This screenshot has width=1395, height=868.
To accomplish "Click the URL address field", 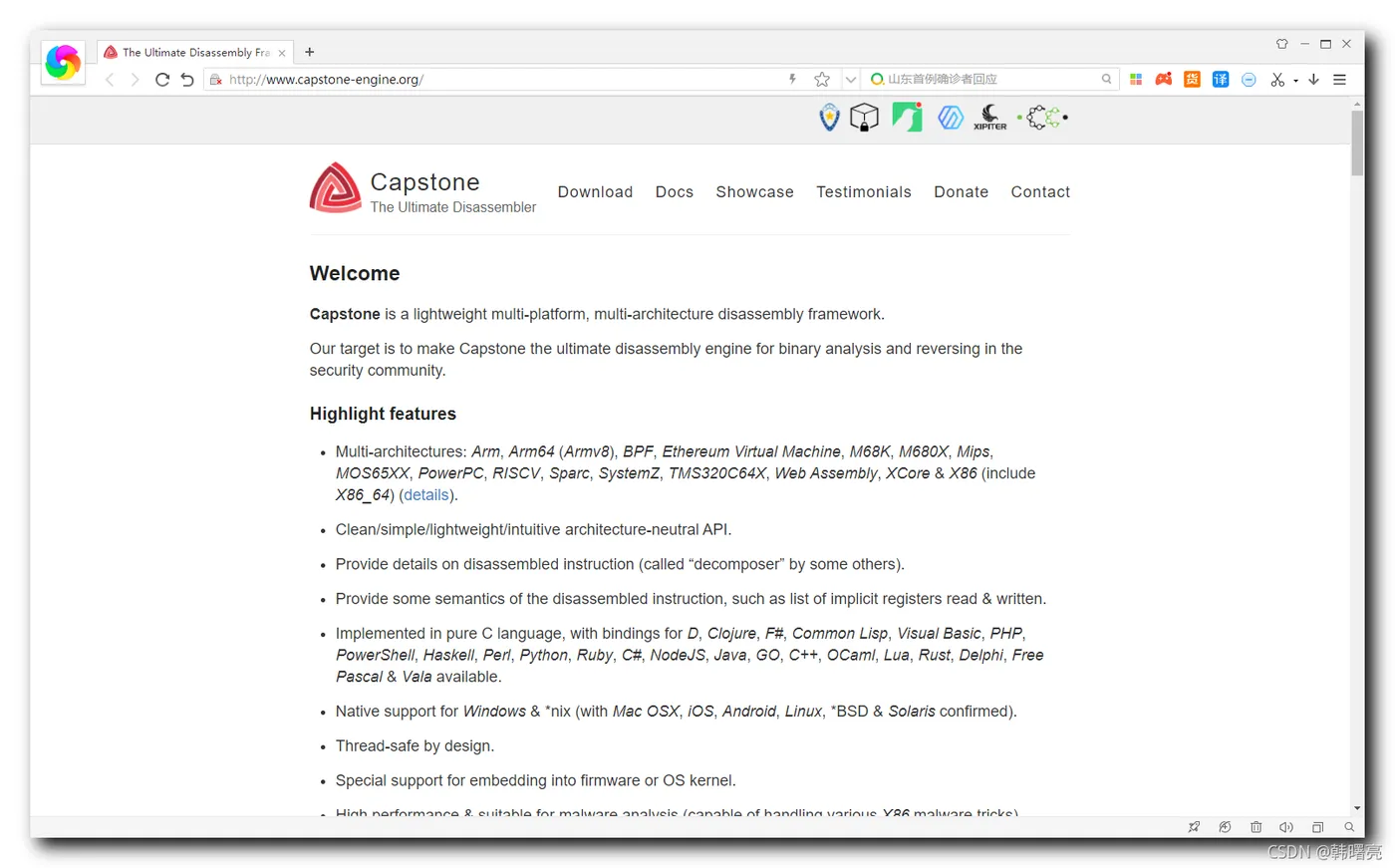I will point(503,80).
